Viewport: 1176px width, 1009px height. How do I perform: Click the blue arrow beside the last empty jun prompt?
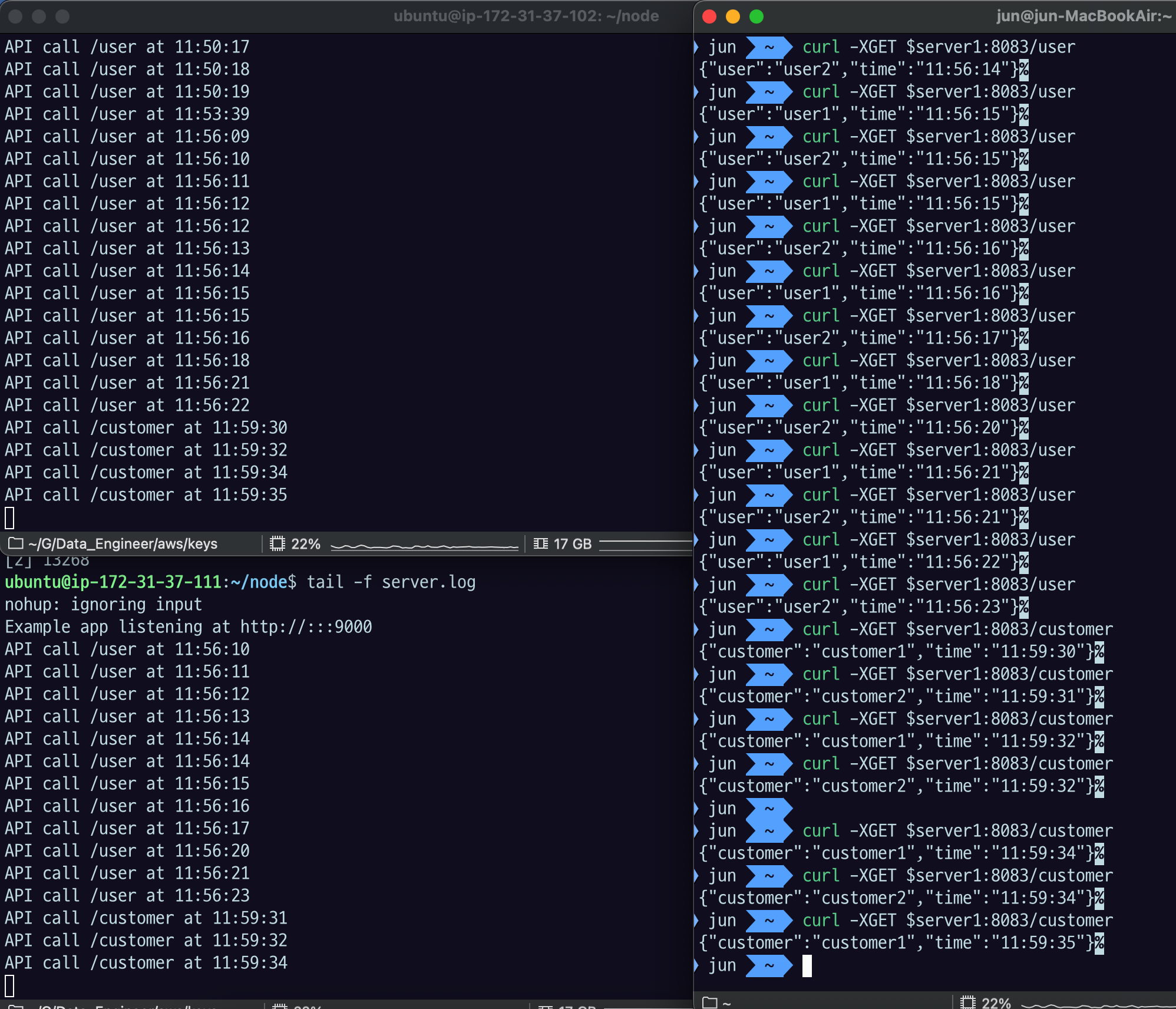click(x=768, y=965)
